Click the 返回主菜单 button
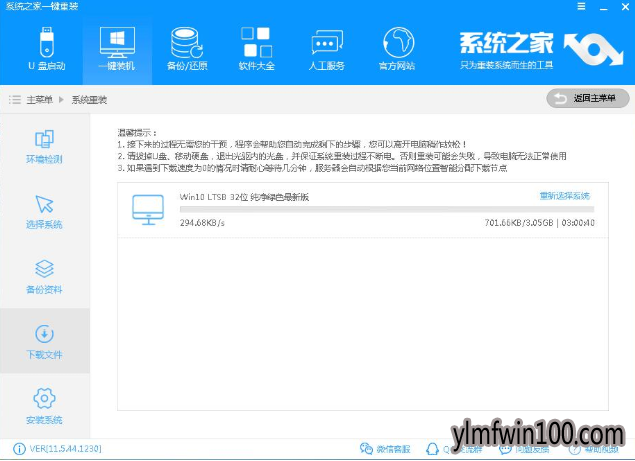This screenshot has width=635, height=461. (588, 98)
